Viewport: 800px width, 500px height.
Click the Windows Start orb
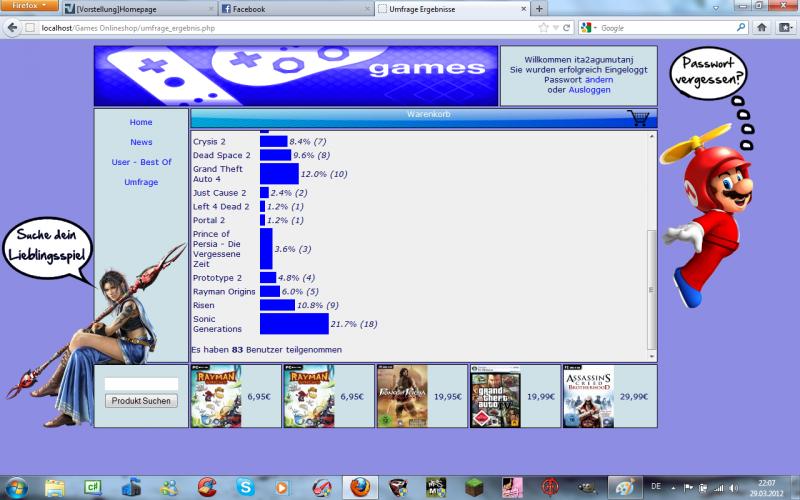point(16,487)
